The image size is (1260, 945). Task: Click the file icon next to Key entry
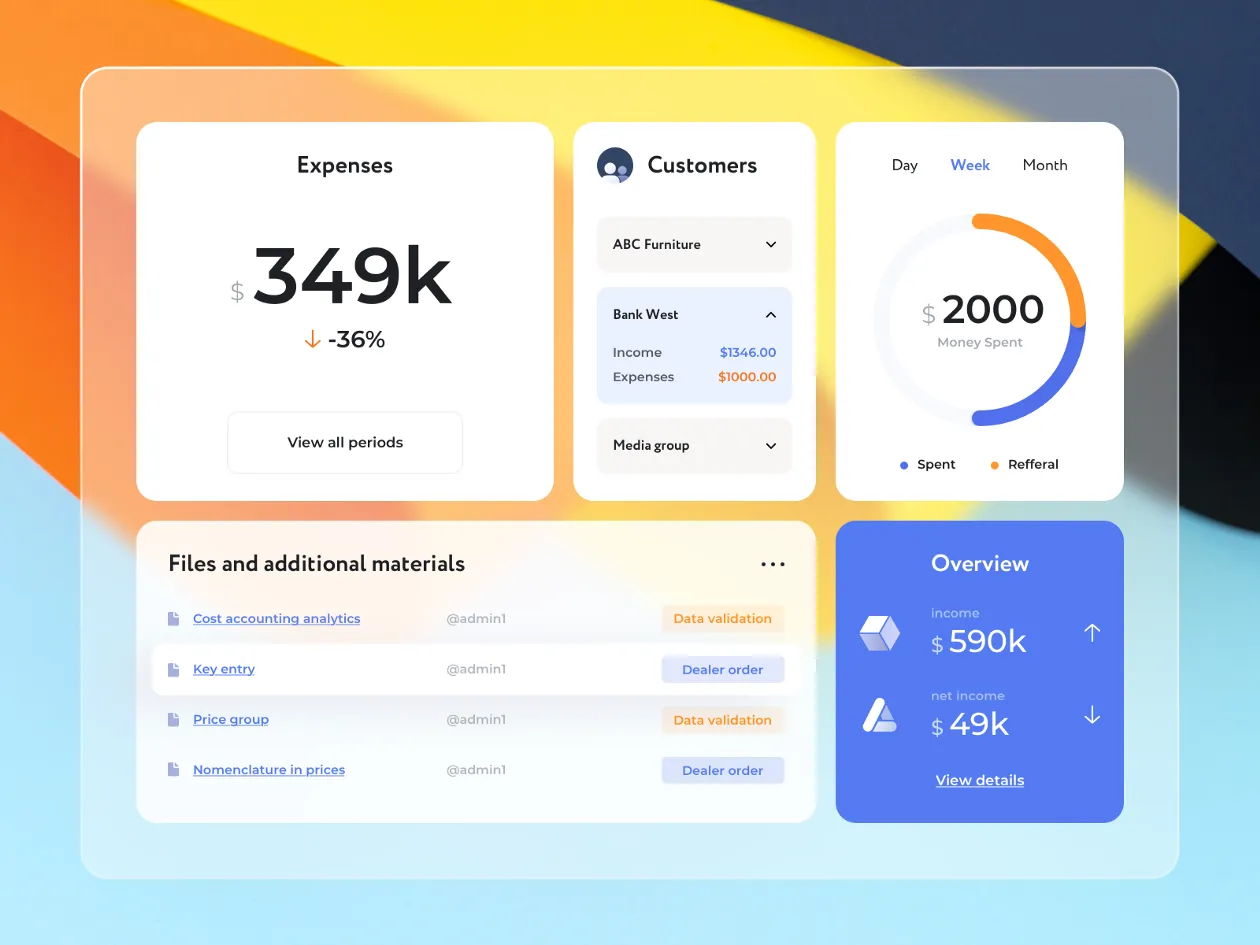[x=174, y=669]
